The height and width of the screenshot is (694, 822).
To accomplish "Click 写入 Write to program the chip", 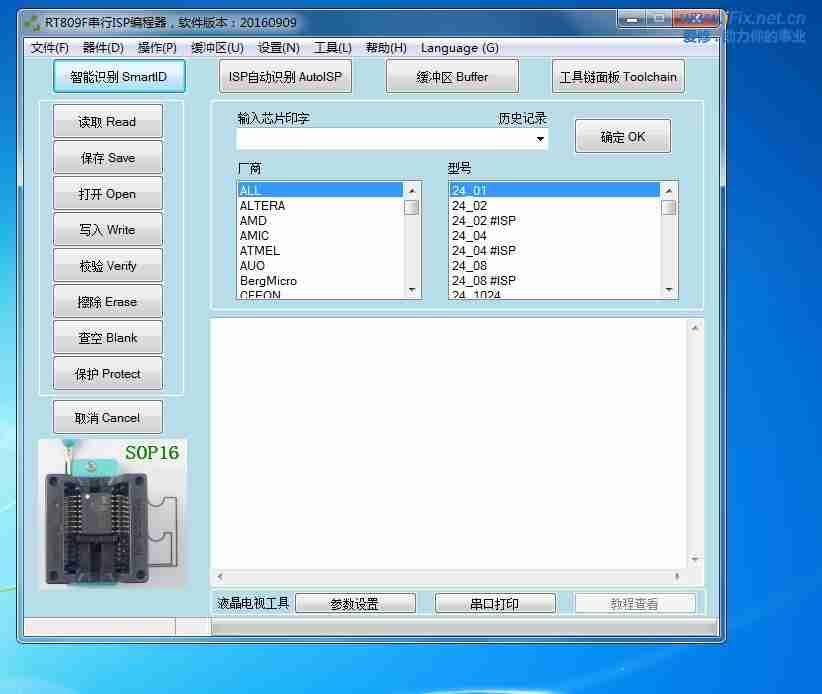I will (107, 228).
